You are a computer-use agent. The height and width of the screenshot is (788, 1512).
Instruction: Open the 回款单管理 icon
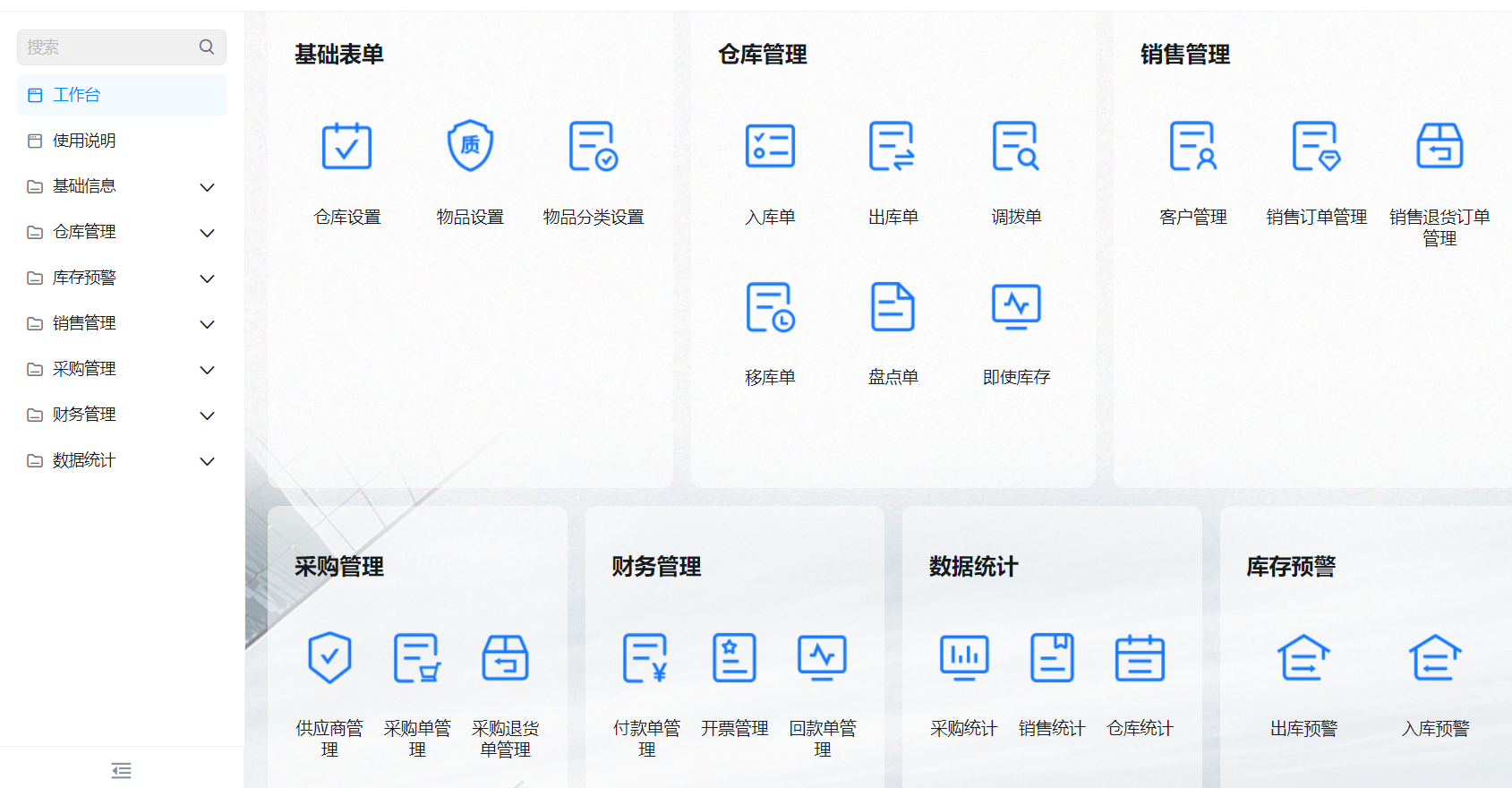pos(822,658)
